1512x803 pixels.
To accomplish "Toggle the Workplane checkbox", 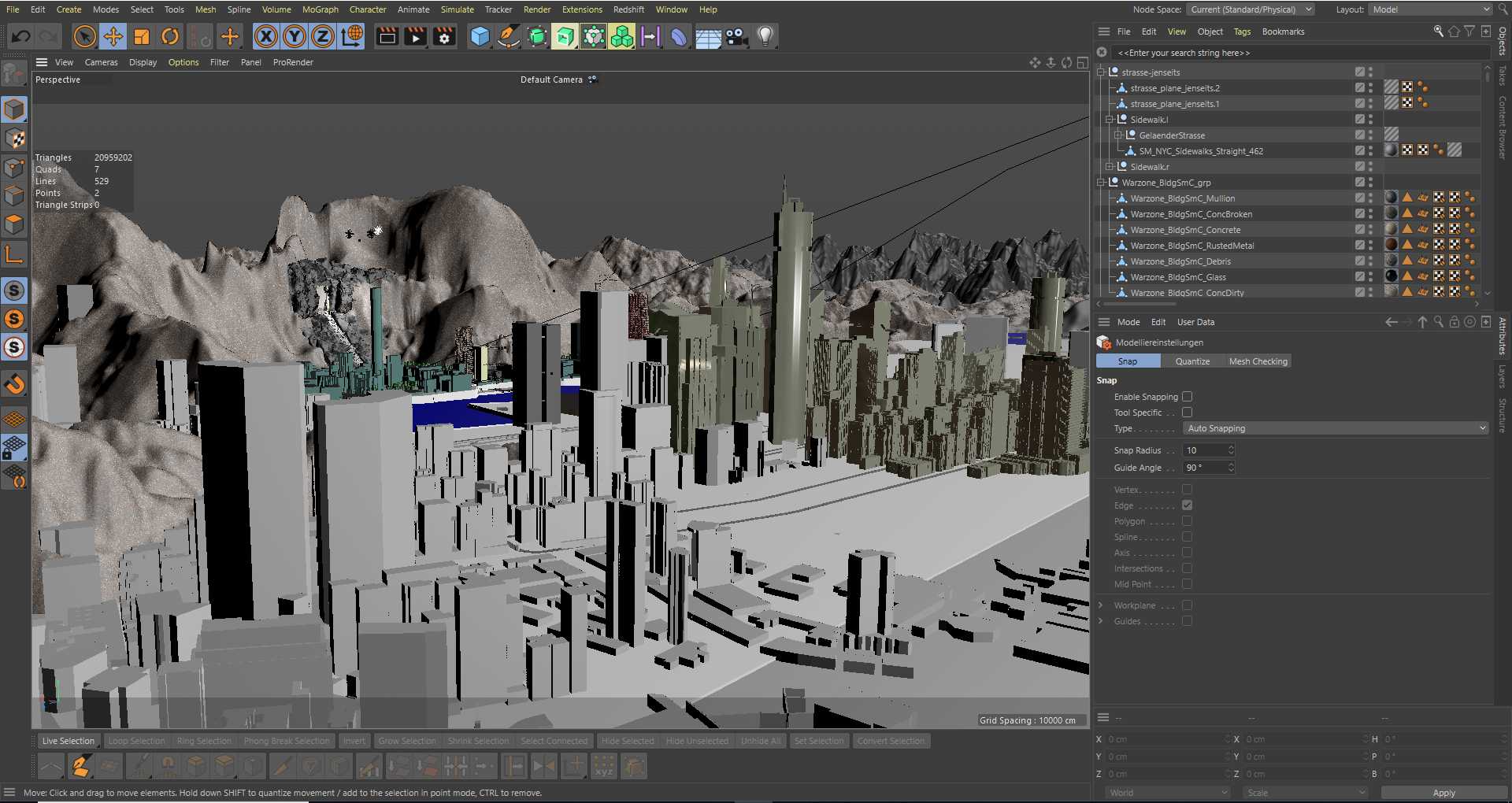I will tap(1187, 605).
